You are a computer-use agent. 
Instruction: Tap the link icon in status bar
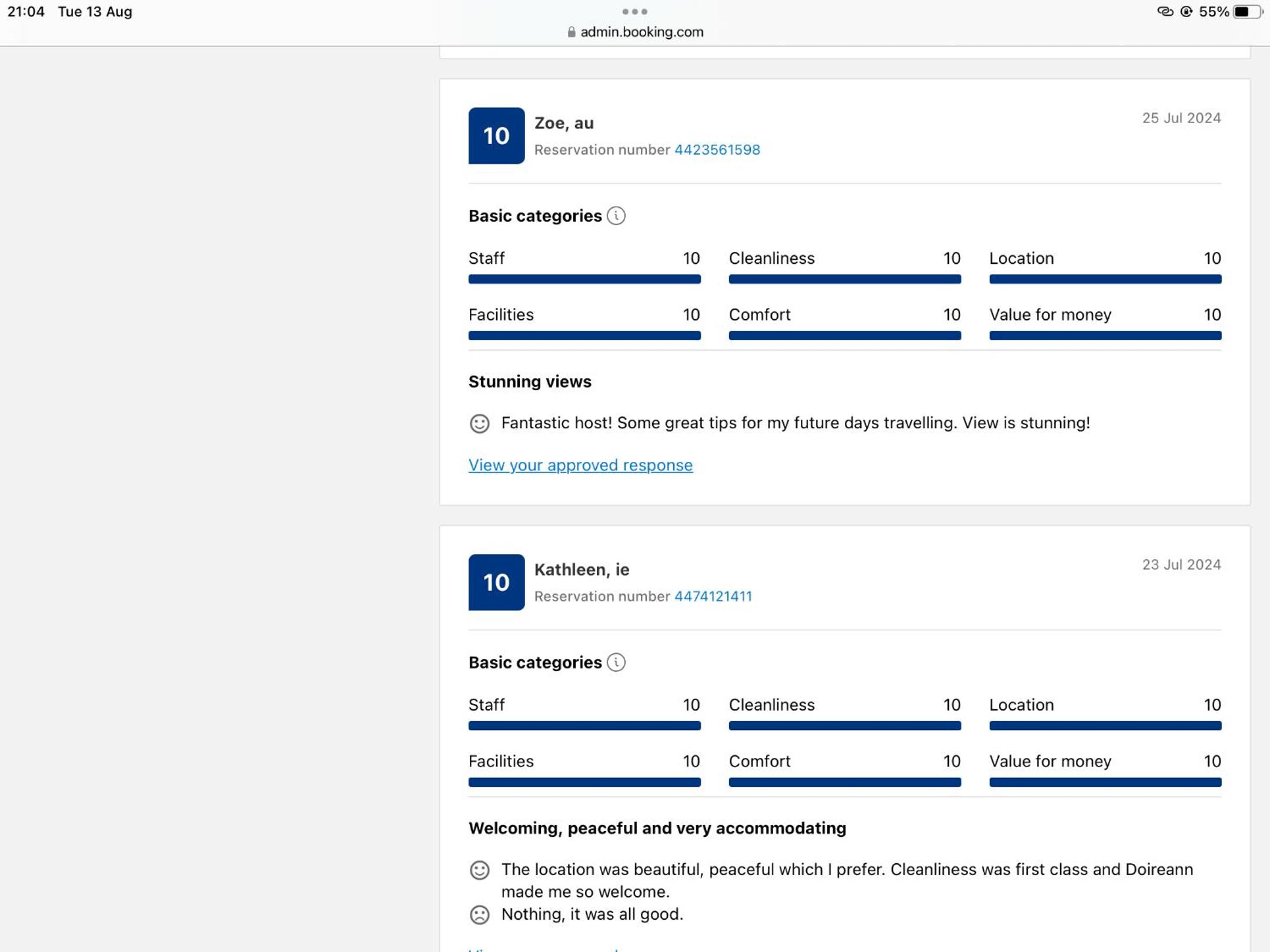[x=1165, y=12]
